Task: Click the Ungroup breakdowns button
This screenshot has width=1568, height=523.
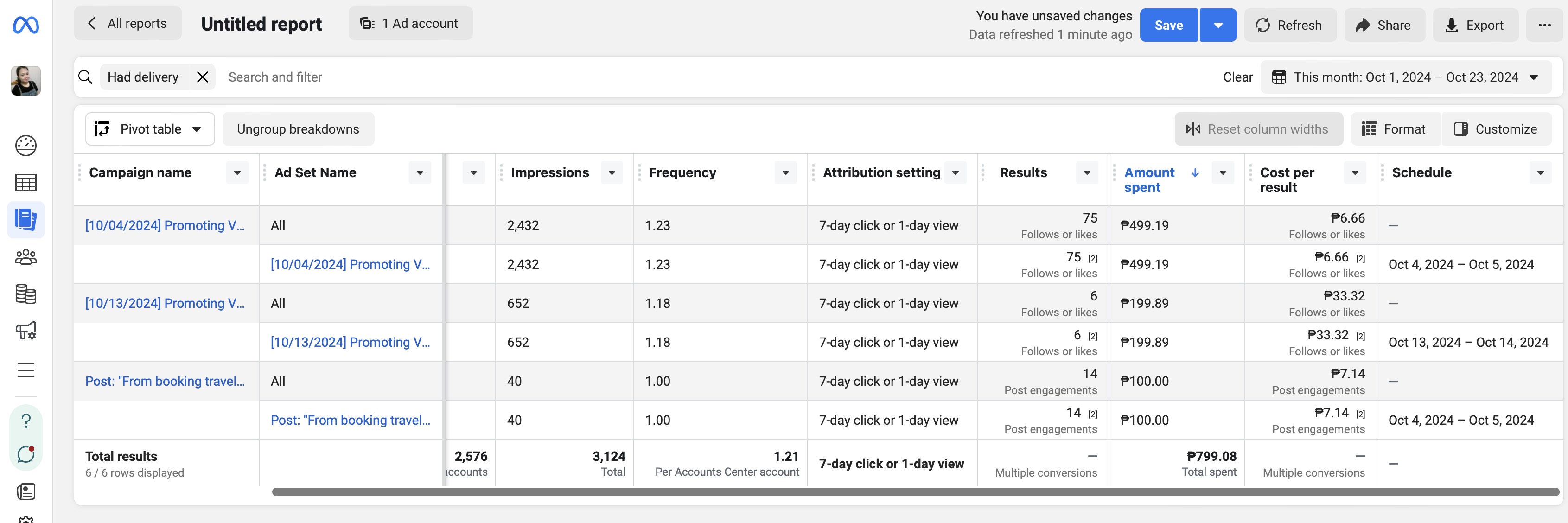Action: (298, 129)
